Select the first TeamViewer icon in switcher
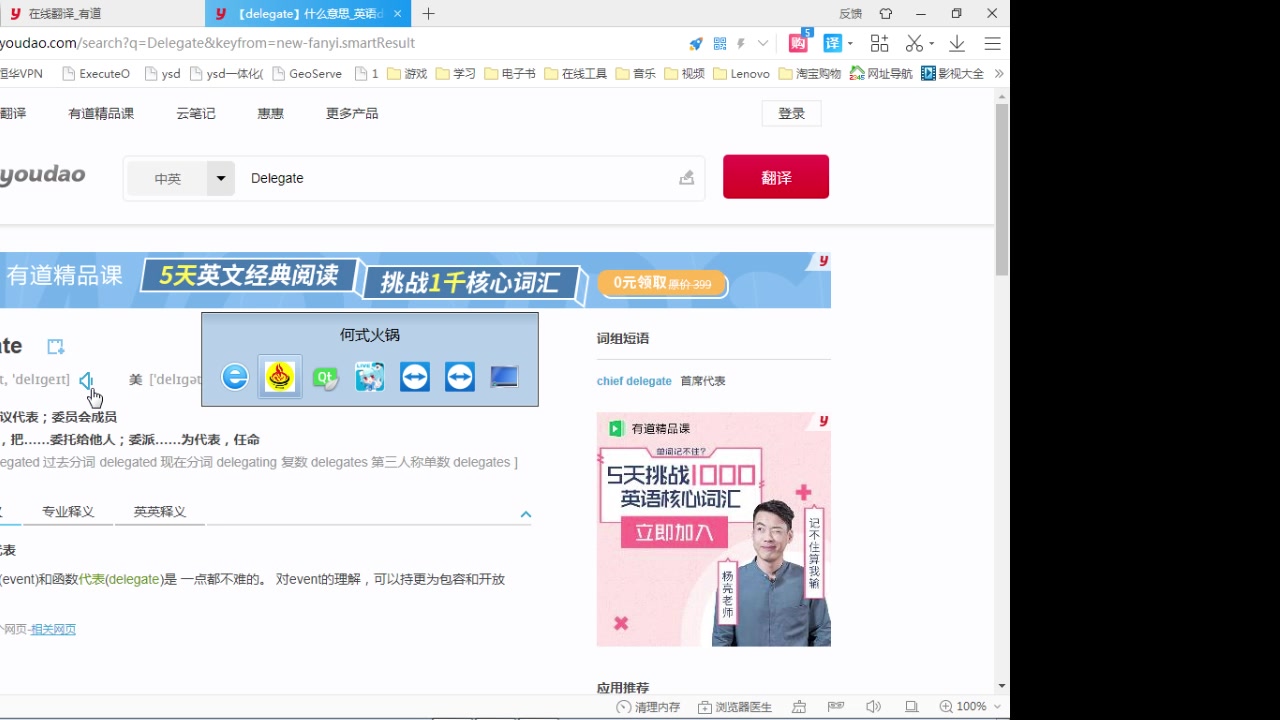Image resolution: width=1280 pixels, height=720 pixels. (x=415, y=377)
